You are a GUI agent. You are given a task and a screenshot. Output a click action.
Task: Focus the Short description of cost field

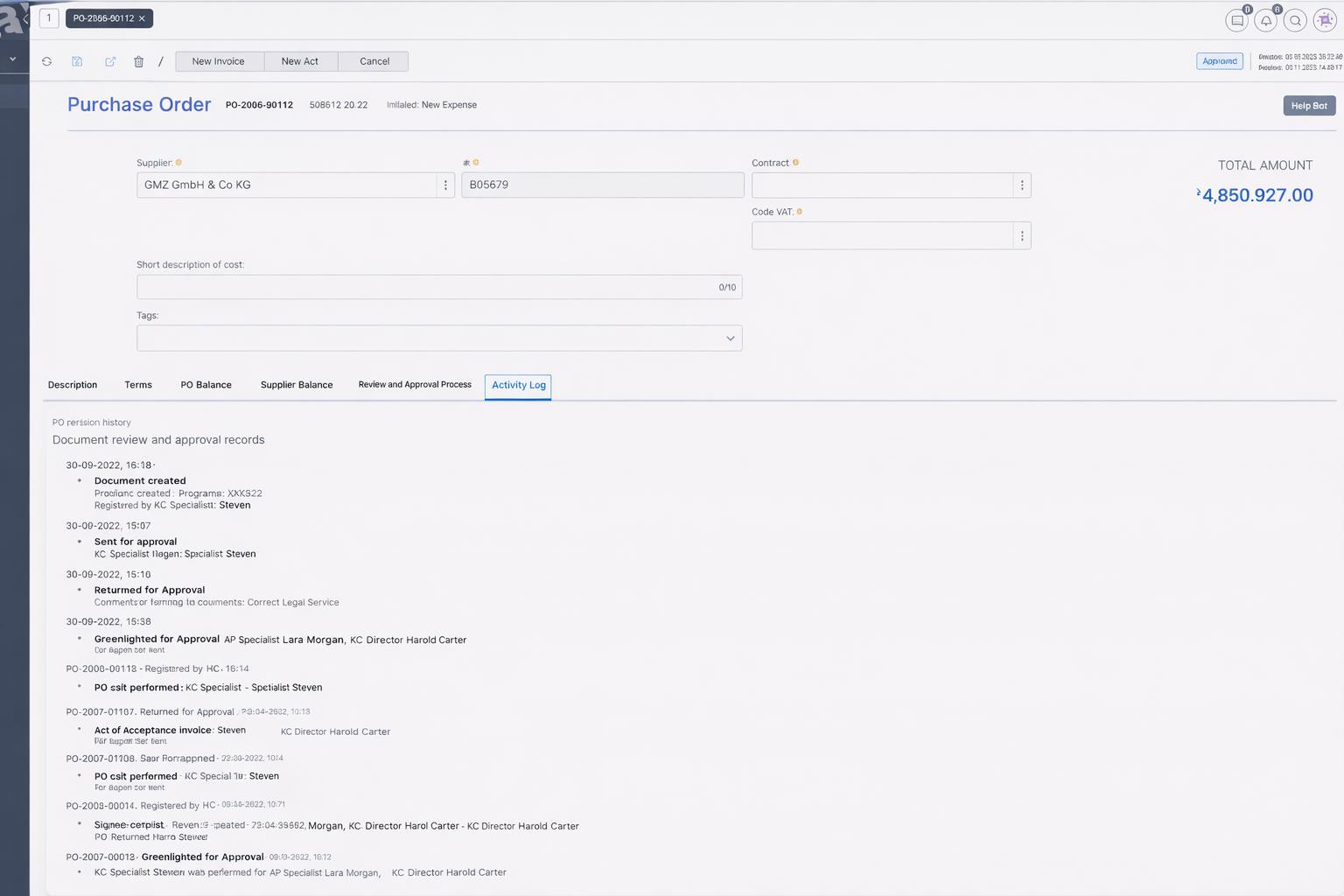tap(424, 287)
